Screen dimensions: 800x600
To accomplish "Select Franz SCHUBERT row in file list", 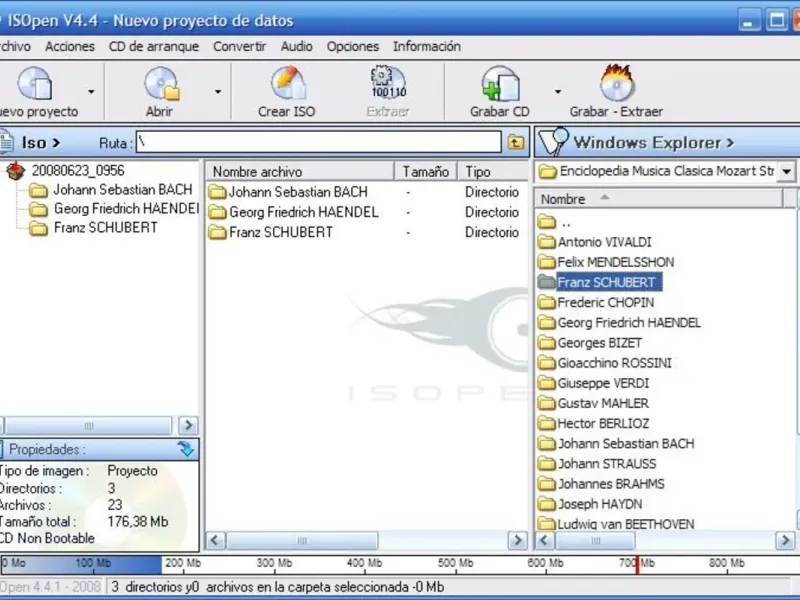I will 366,232.
